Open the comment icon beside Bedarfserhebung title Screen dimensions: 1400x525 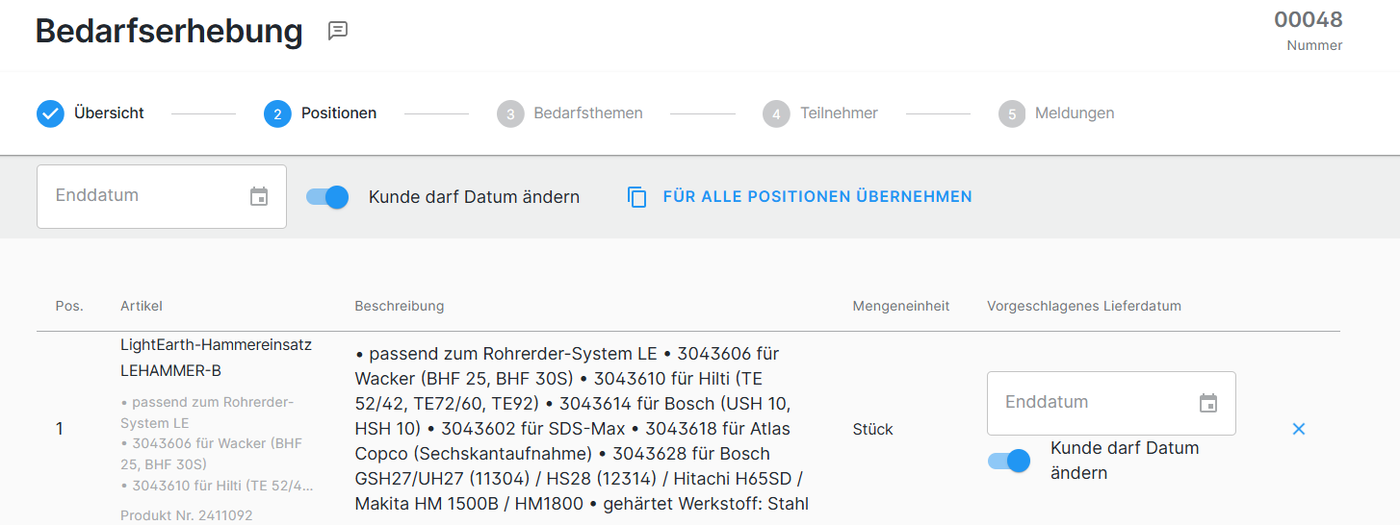[x=338, y=31]
